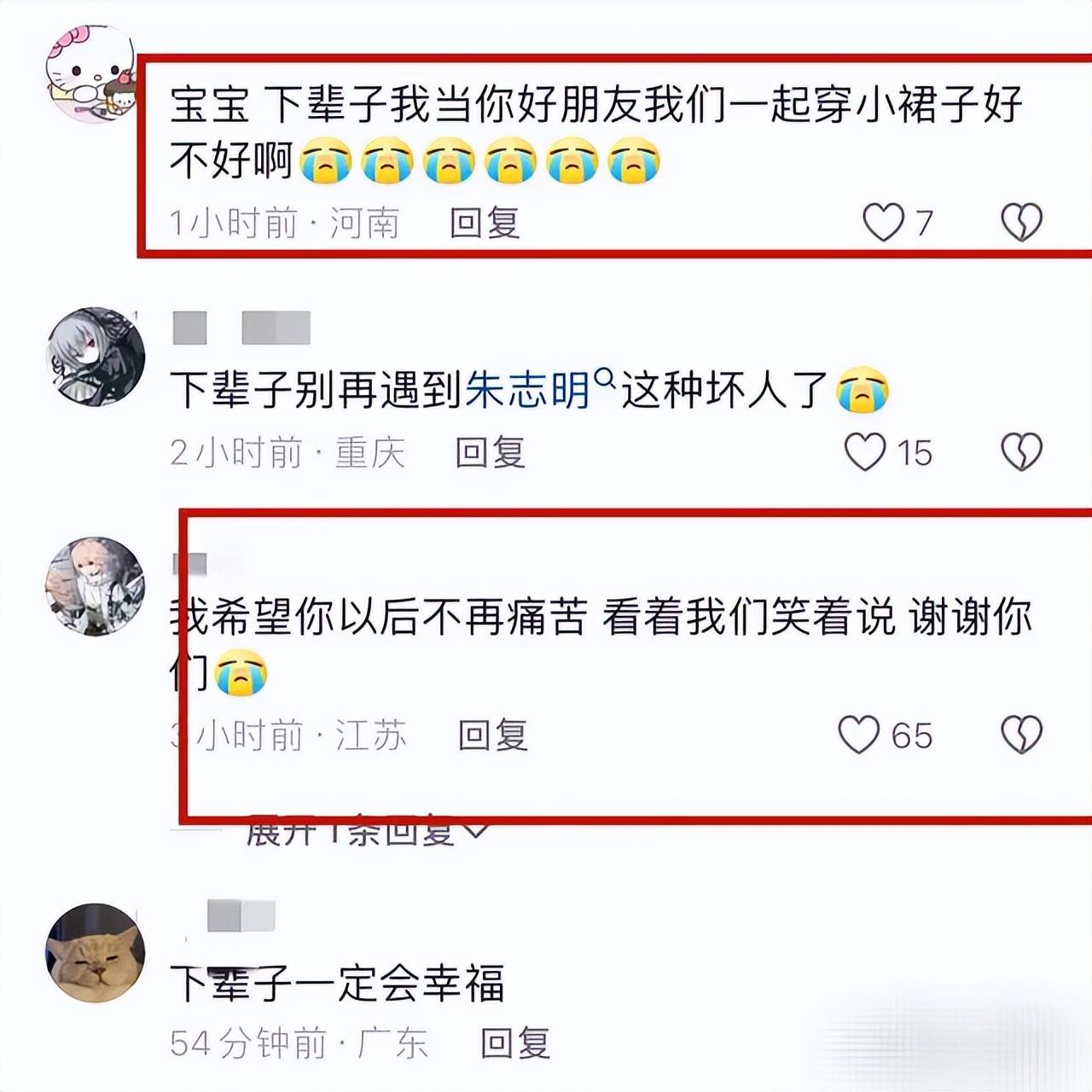Like the comment with 15 likes
The image size is (1092, 1092).
(x=865, y=452)
